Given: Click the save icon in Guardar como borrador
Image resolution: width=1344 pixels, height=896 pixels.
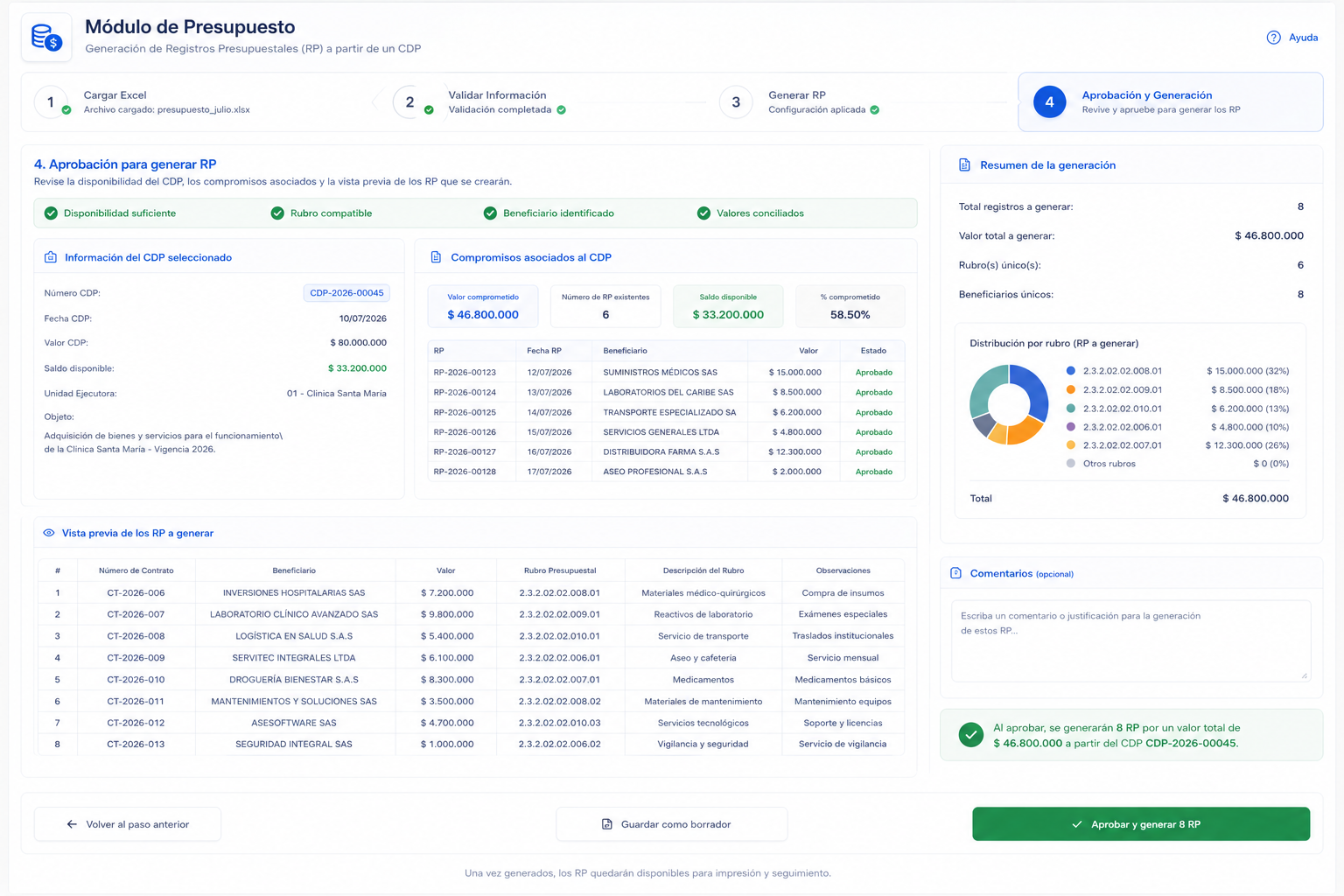Looking at the screenshot, I should [607, 824].
